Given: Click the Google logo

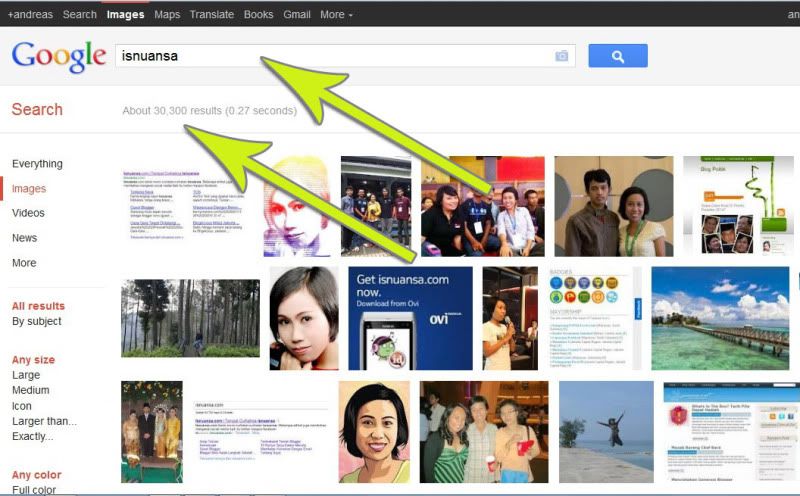Looking at the screenshot, I should click(59, 56).
